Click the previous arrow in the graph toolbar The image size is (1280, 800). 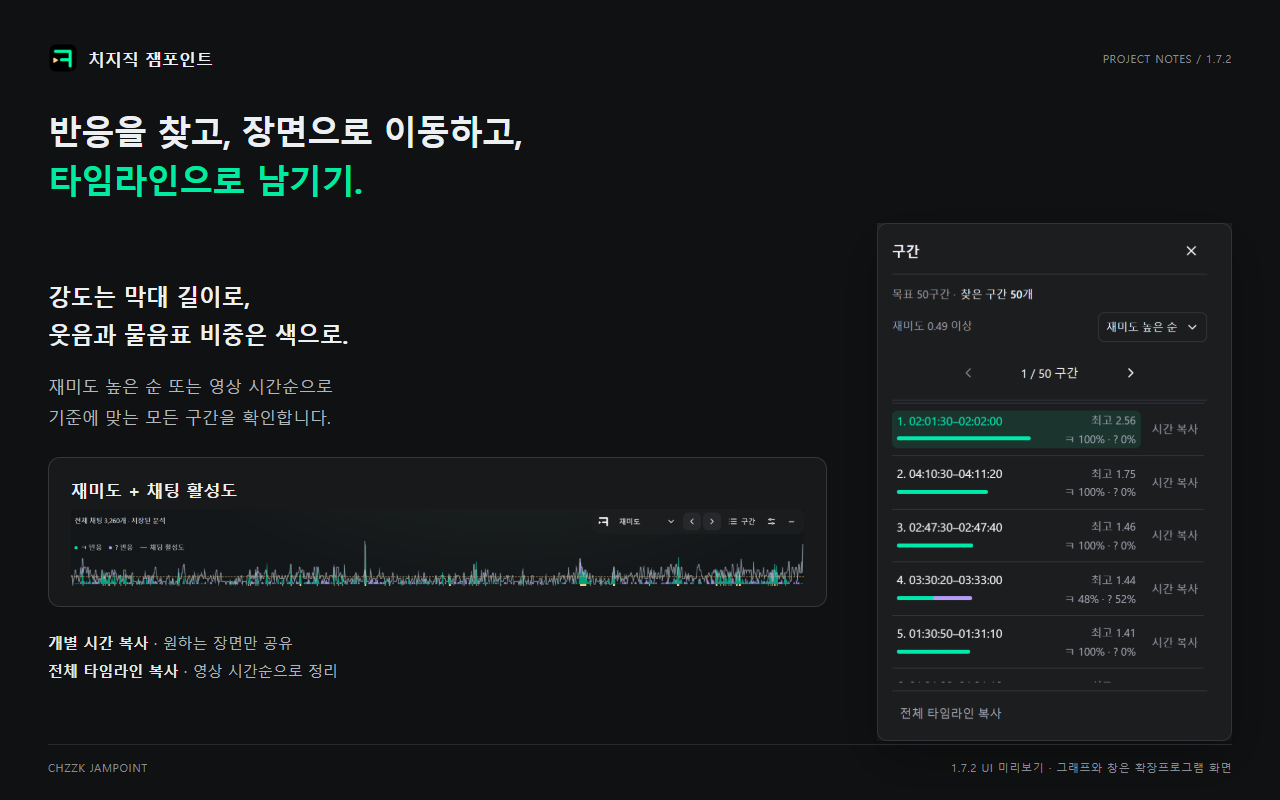tap(692, 521)
